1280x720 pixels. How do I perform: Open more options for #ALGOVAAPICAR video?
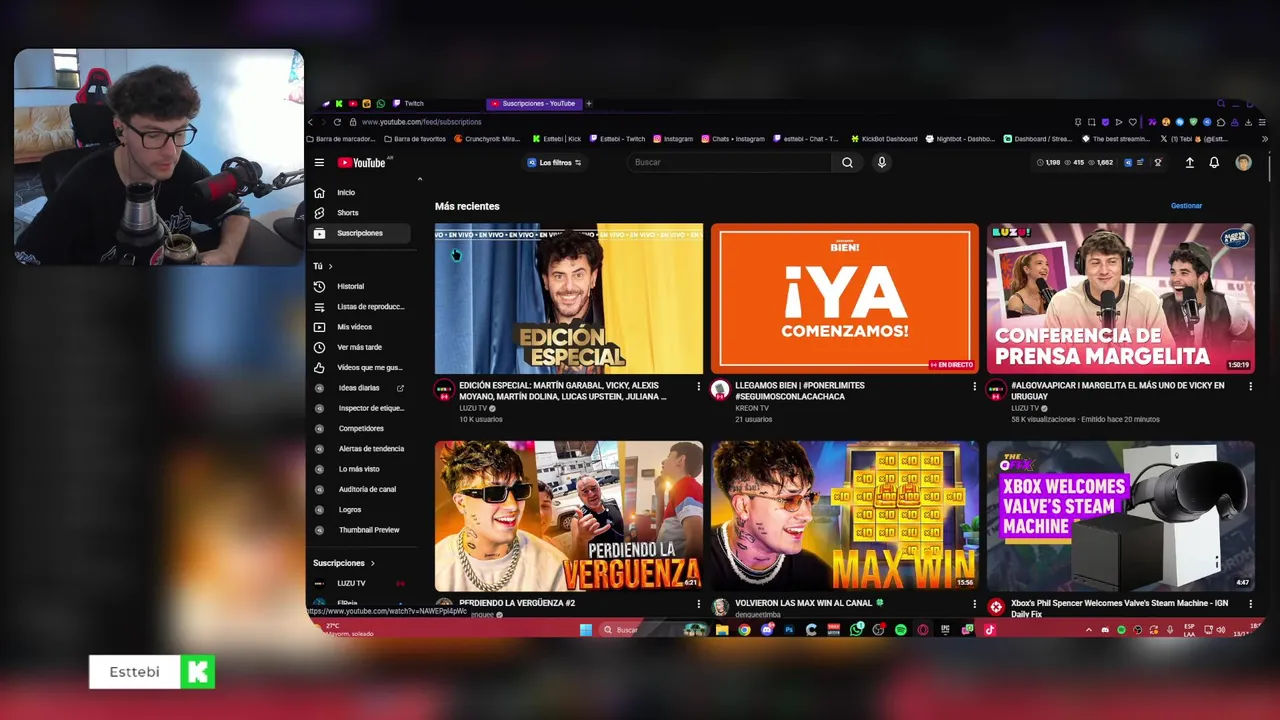click(1250, 386)
